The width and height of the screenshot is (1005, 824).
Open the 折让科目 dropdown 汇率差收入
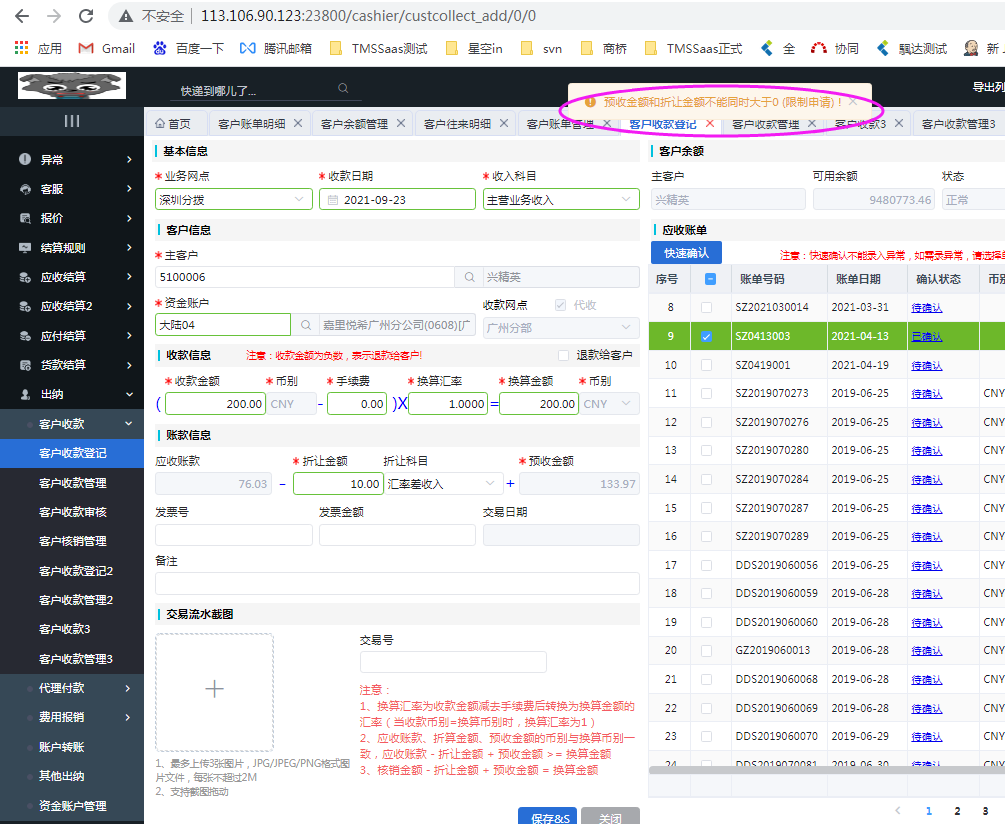pos(442,484)
